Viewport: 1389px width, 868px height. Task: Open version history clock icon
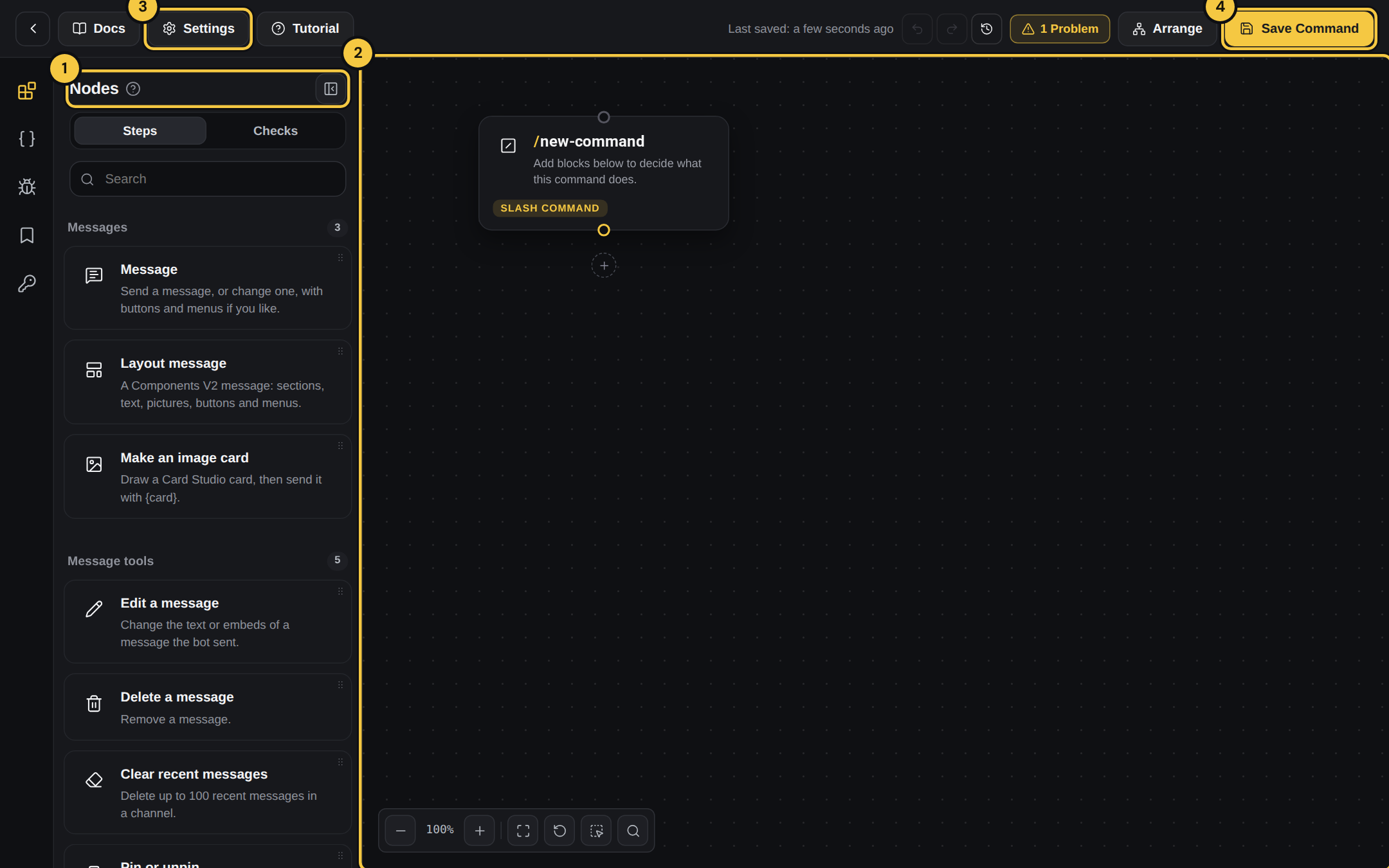[986, 29]
